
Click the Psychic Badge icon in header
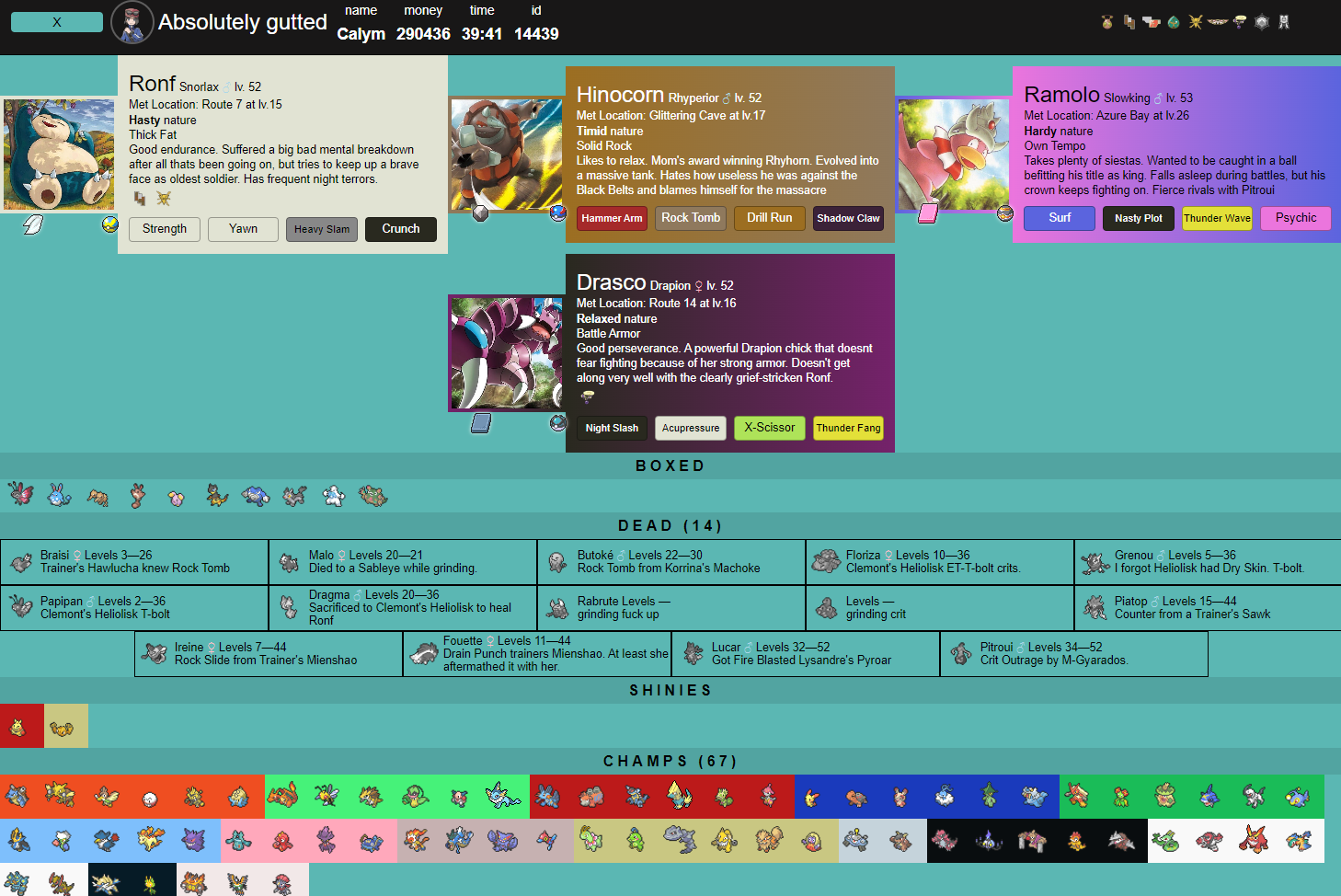pyautogui.click(x=1240, y=22)
